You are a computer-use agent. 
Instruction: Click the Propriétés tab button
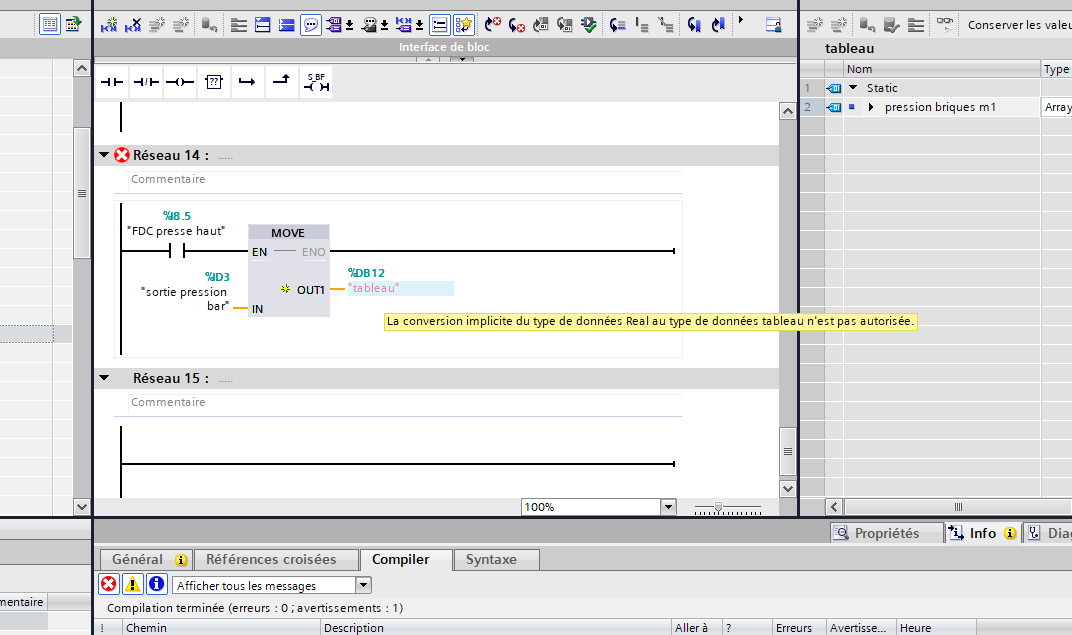(x=886, y=533)
